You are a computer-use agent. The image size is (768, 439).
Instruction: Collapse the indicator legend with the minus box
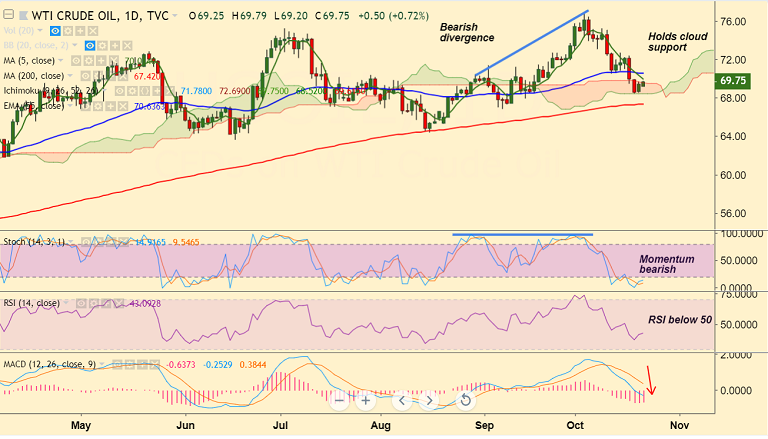coord(8,14)
